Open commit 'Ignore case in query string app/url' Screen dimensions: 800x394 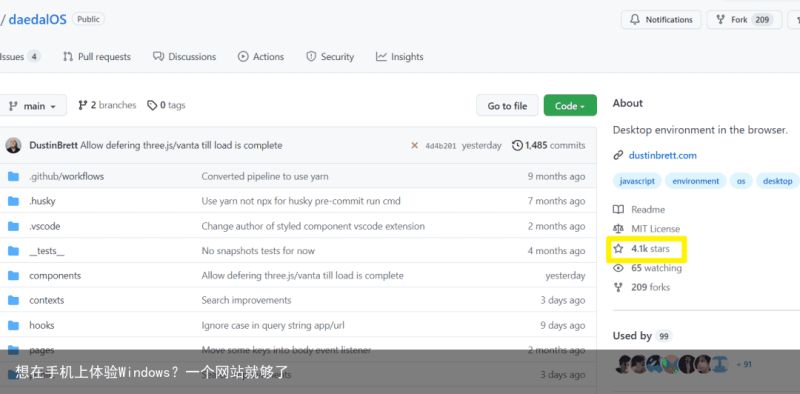[x=273, y=325]
